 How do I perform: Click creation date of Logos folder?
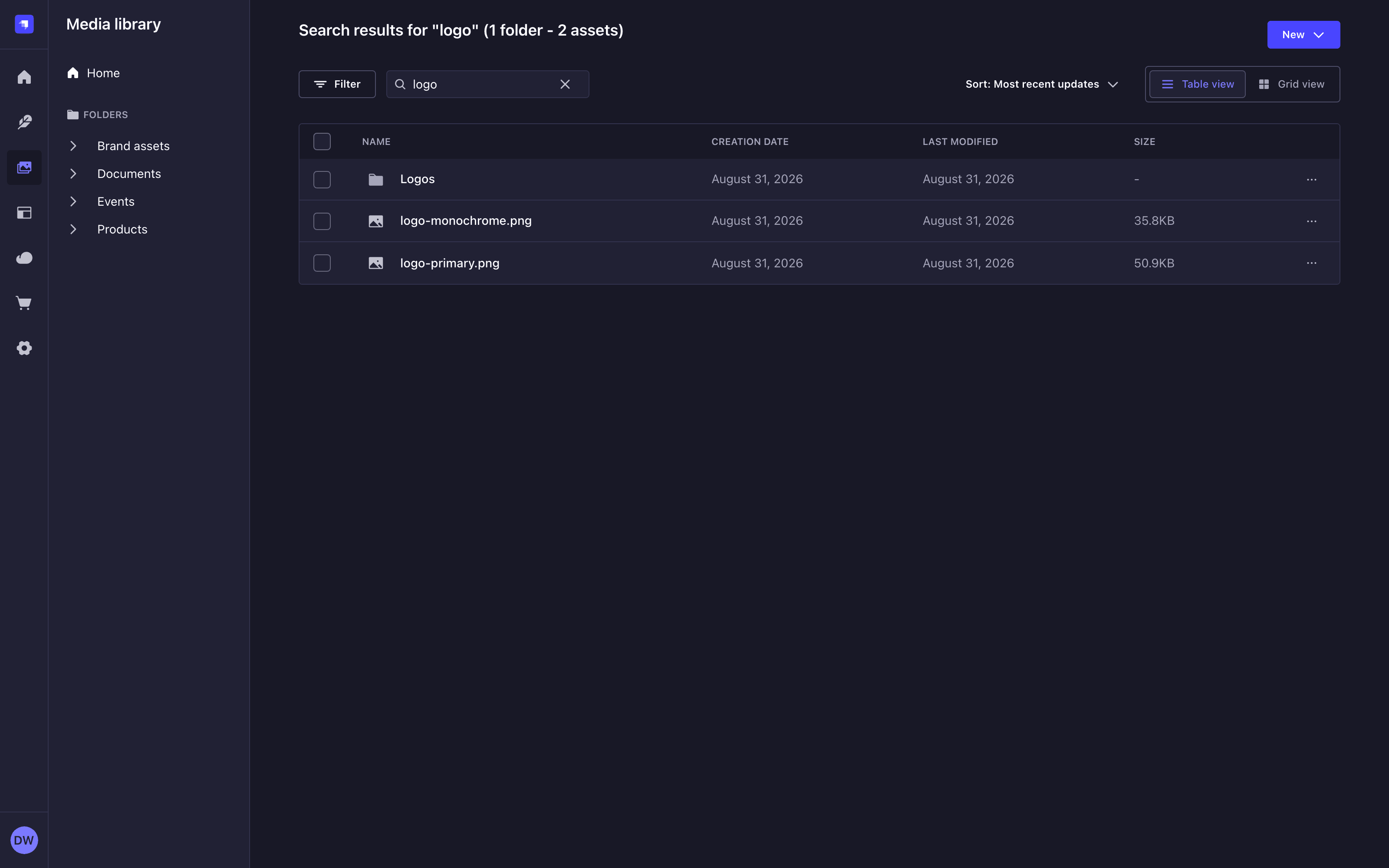point(757,179)
